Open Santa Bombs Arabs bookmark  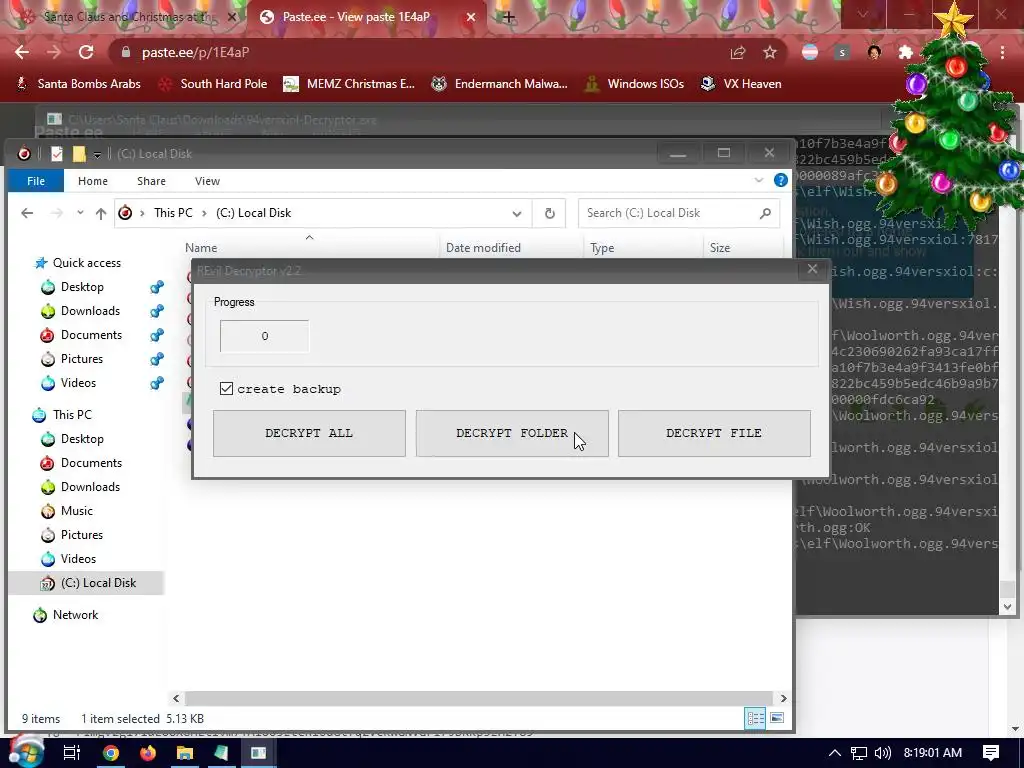[78, 84]
